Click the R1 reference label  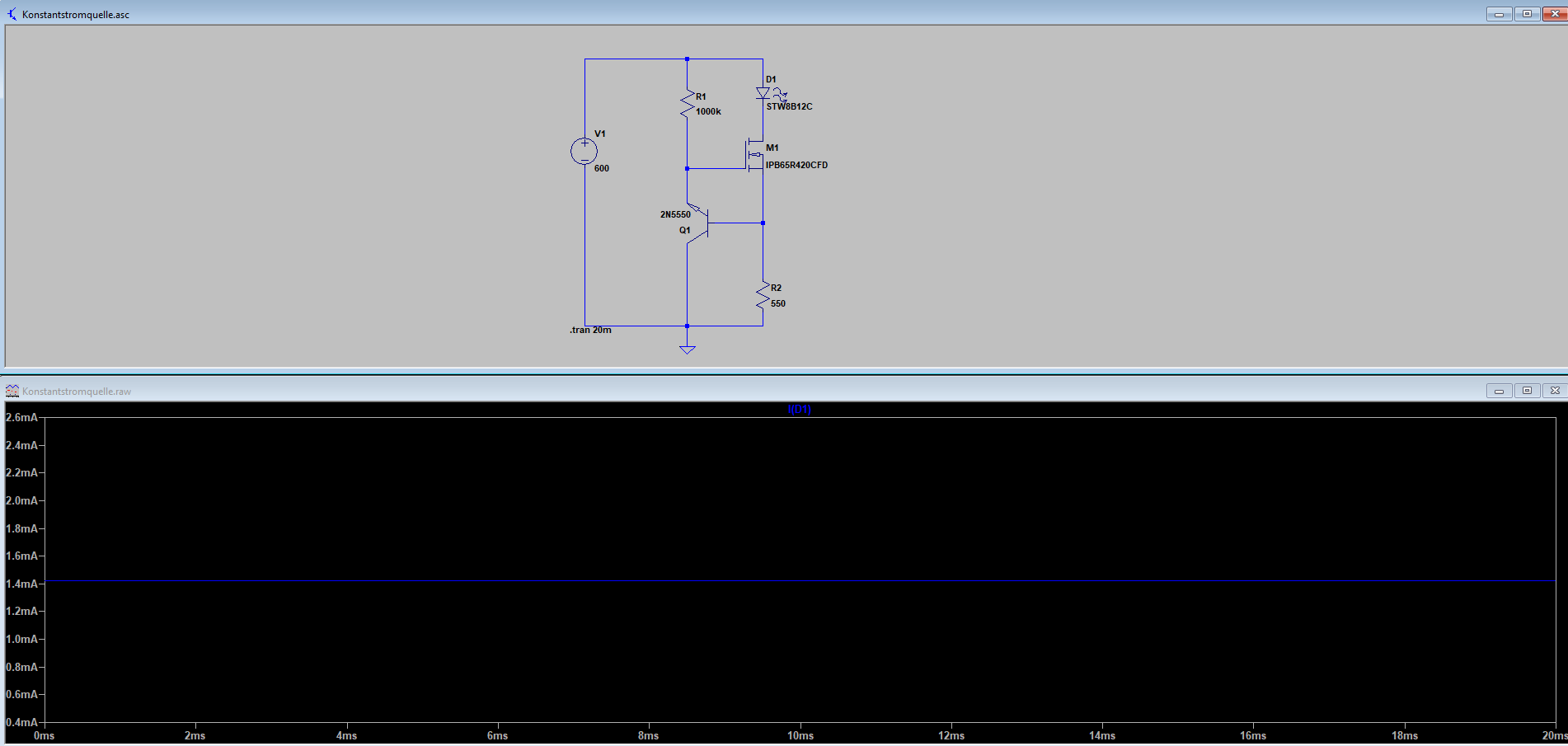(x=701, y=96)
